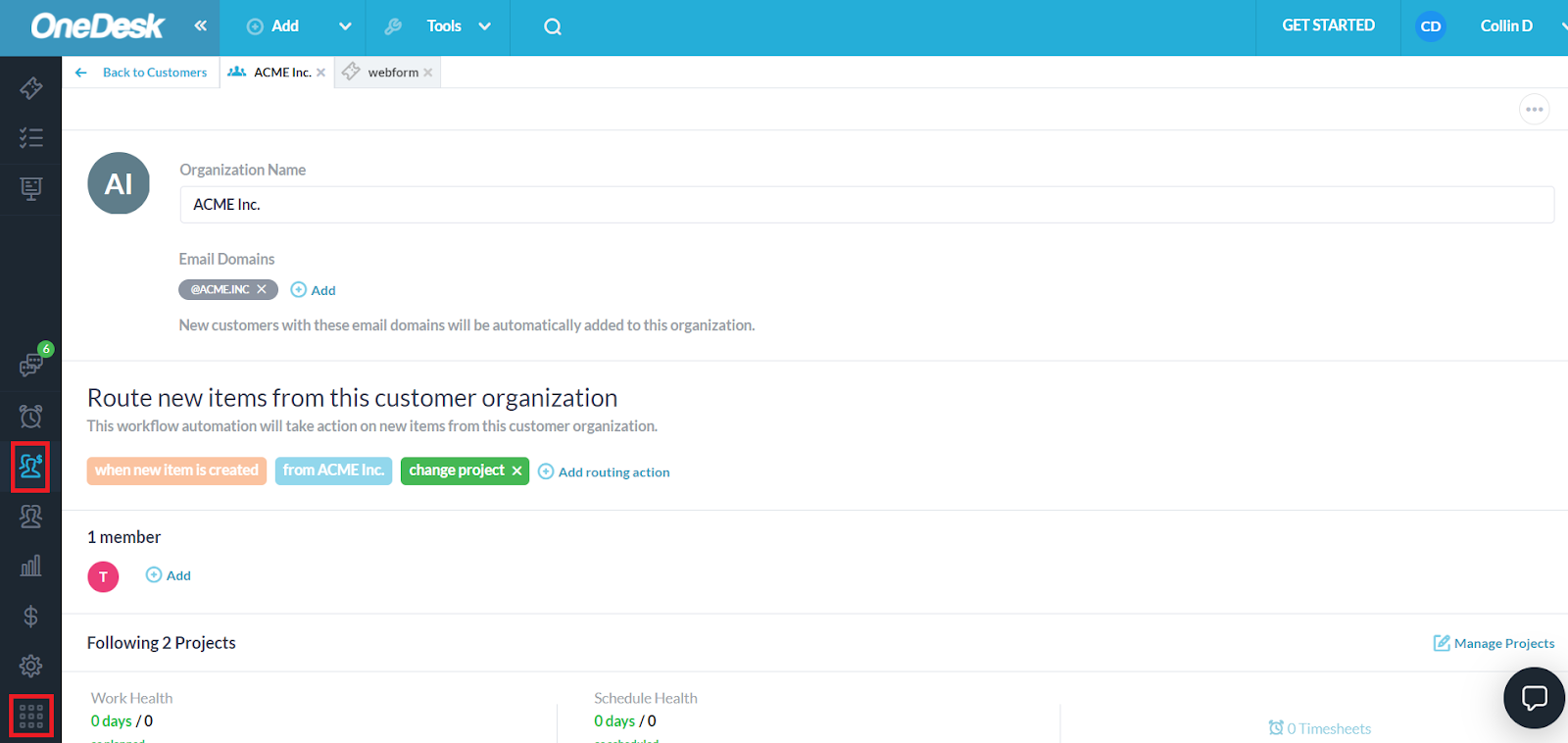Click the Add button in top bar
1568x743 pixels.
click(x=272, y=26)
